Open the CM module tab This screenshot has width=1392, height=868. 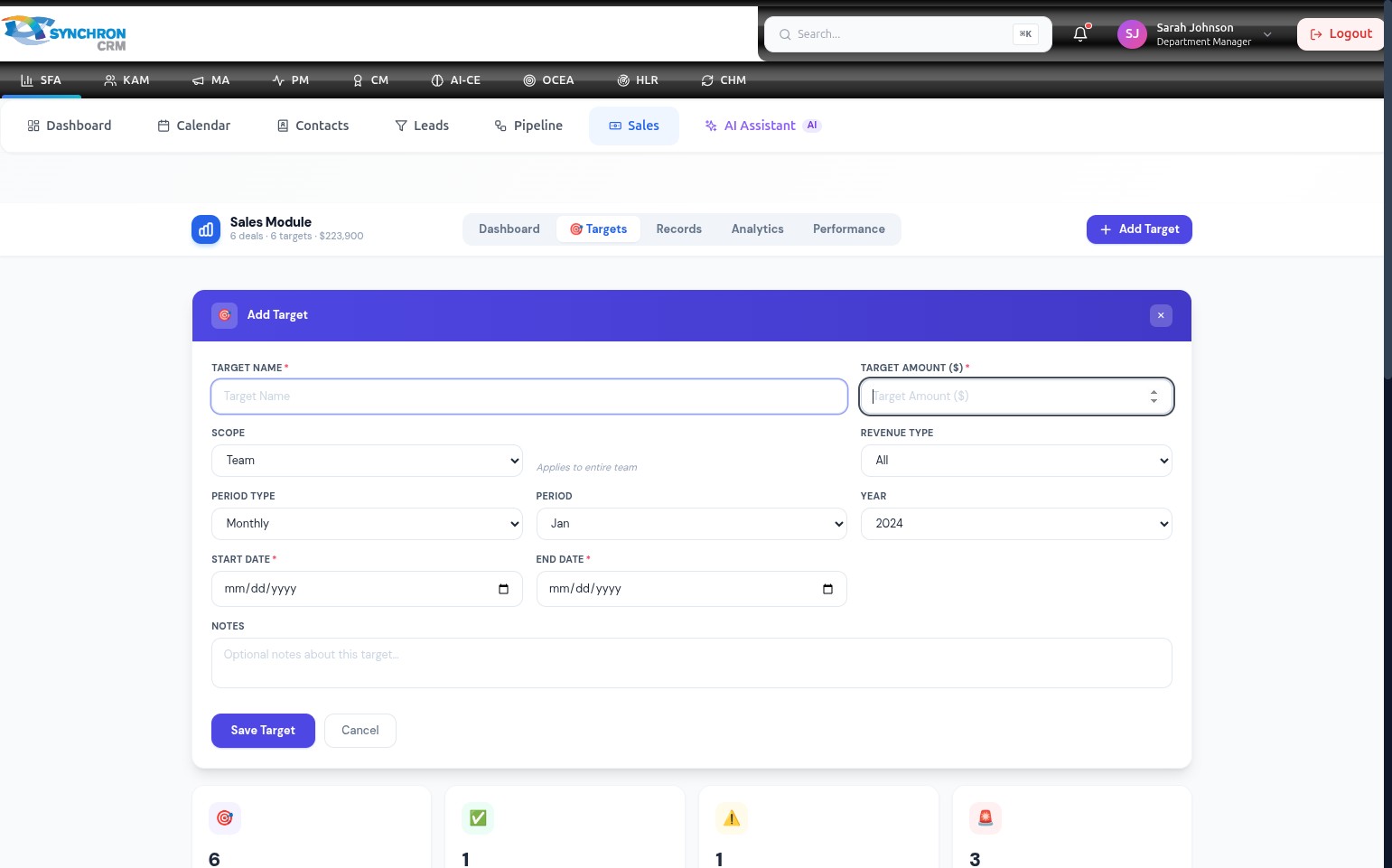[370, 80]
